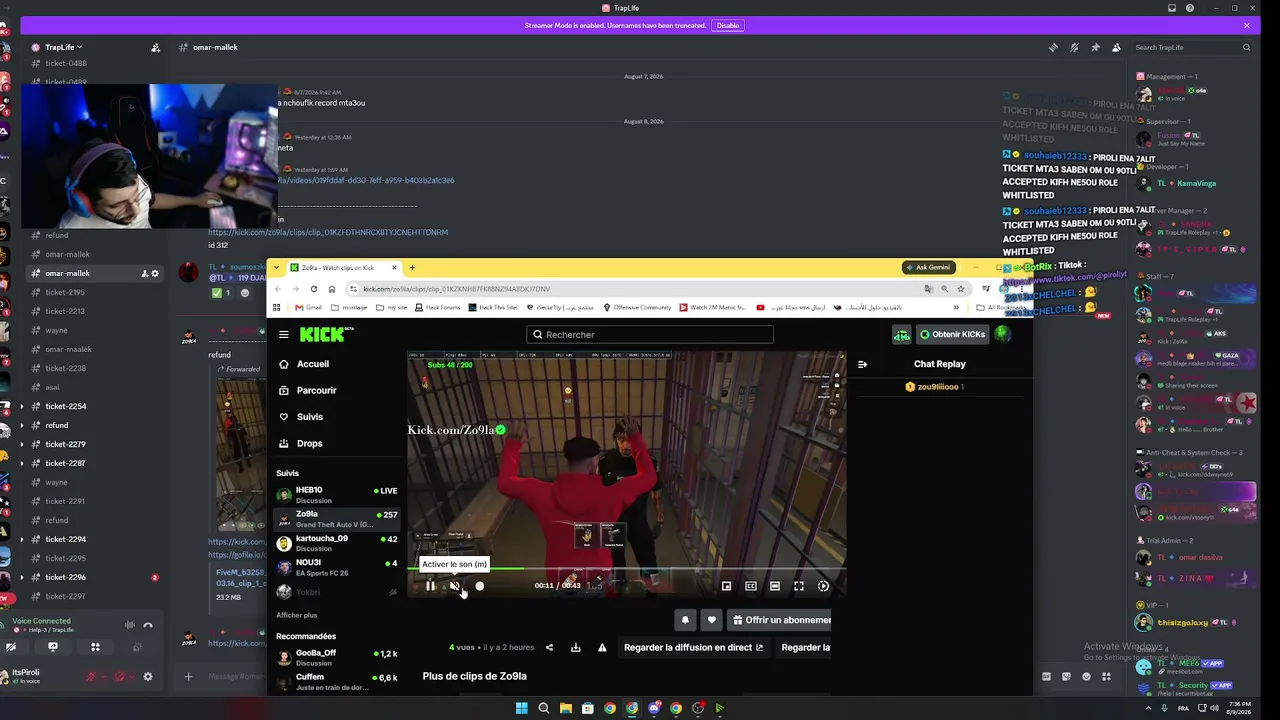Expand ticket-2254 channel threads
Viewport: 1280px width, 720px height.
pos(22,406)
